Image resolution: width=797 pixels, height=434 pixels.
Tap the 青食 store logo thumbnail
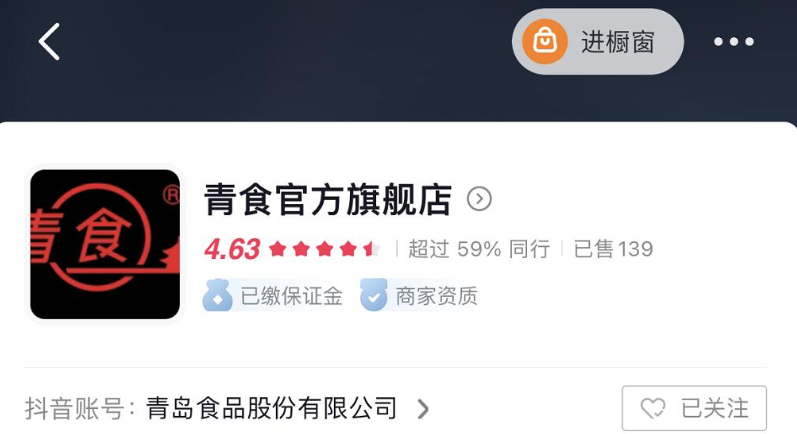click(105, 244)
